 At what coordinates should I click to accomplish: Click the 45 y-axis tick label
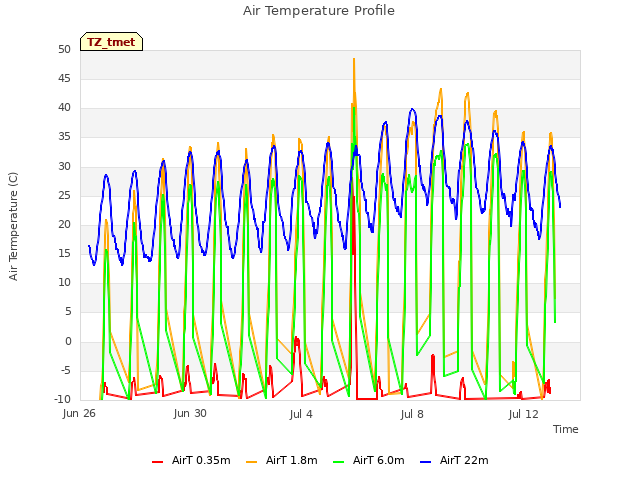64,78
